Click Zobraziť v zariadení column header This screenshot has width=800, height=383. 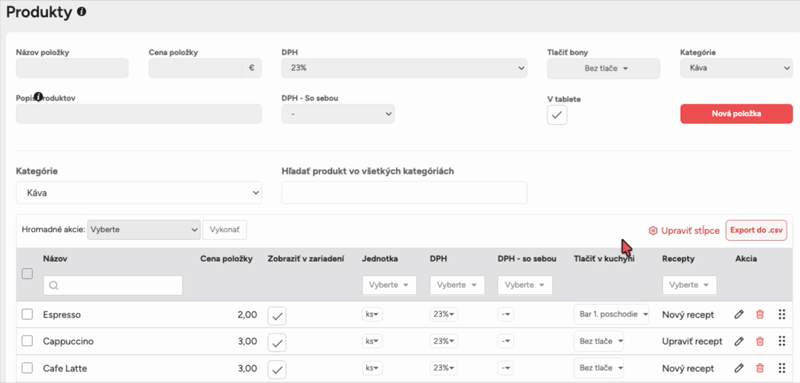click(306, 259)
